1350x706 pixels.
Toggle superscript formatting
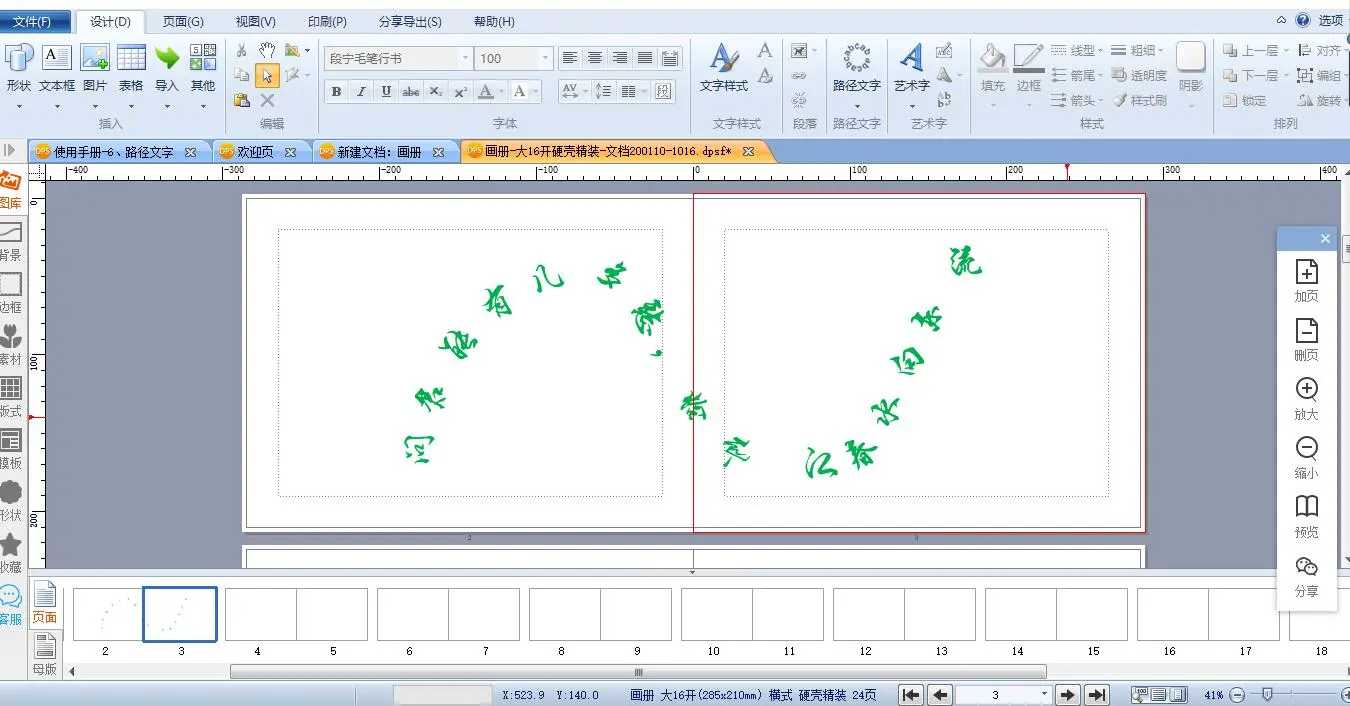pos(461,91)
